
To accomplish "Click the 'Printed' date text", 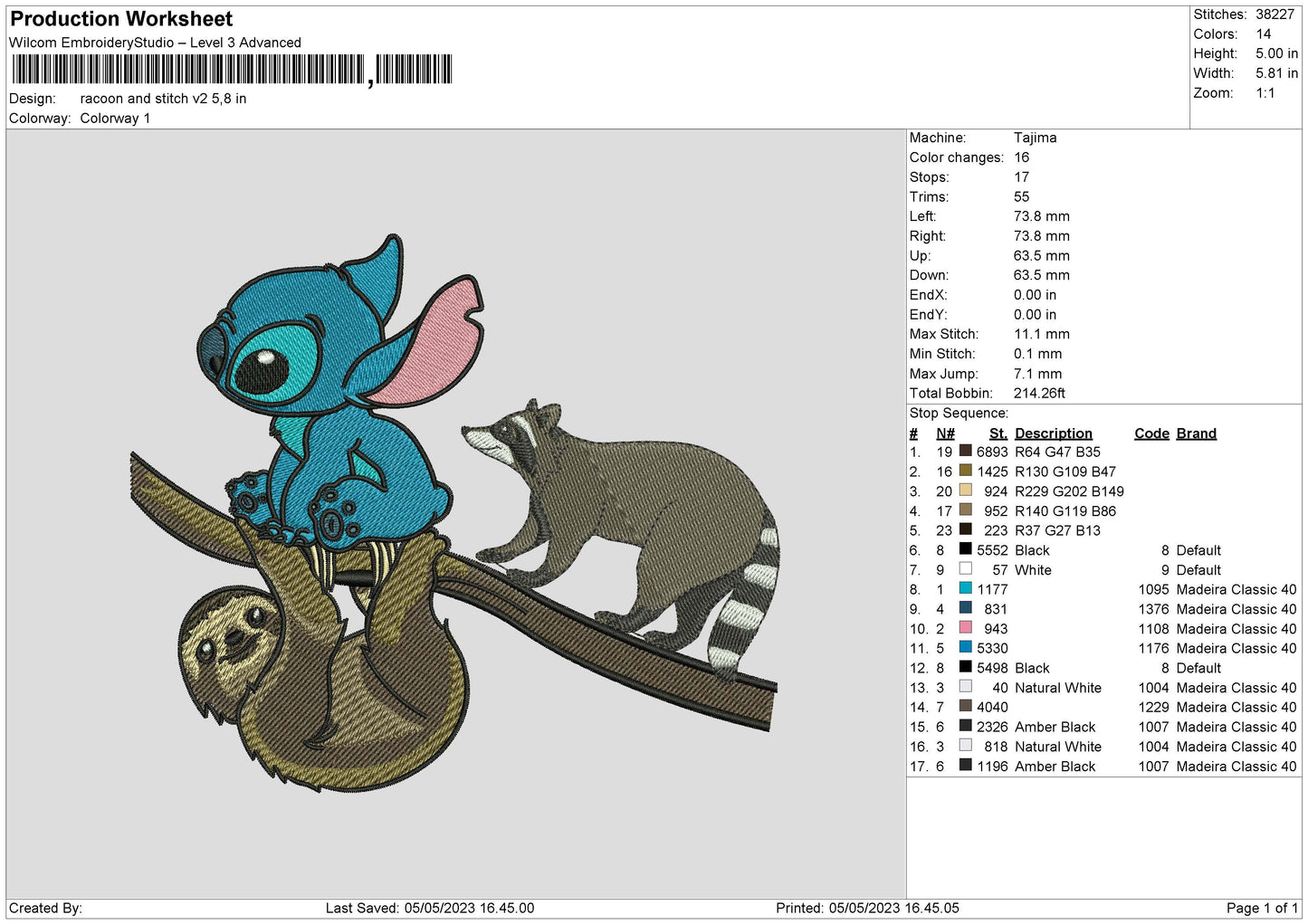I will [867, 908].
